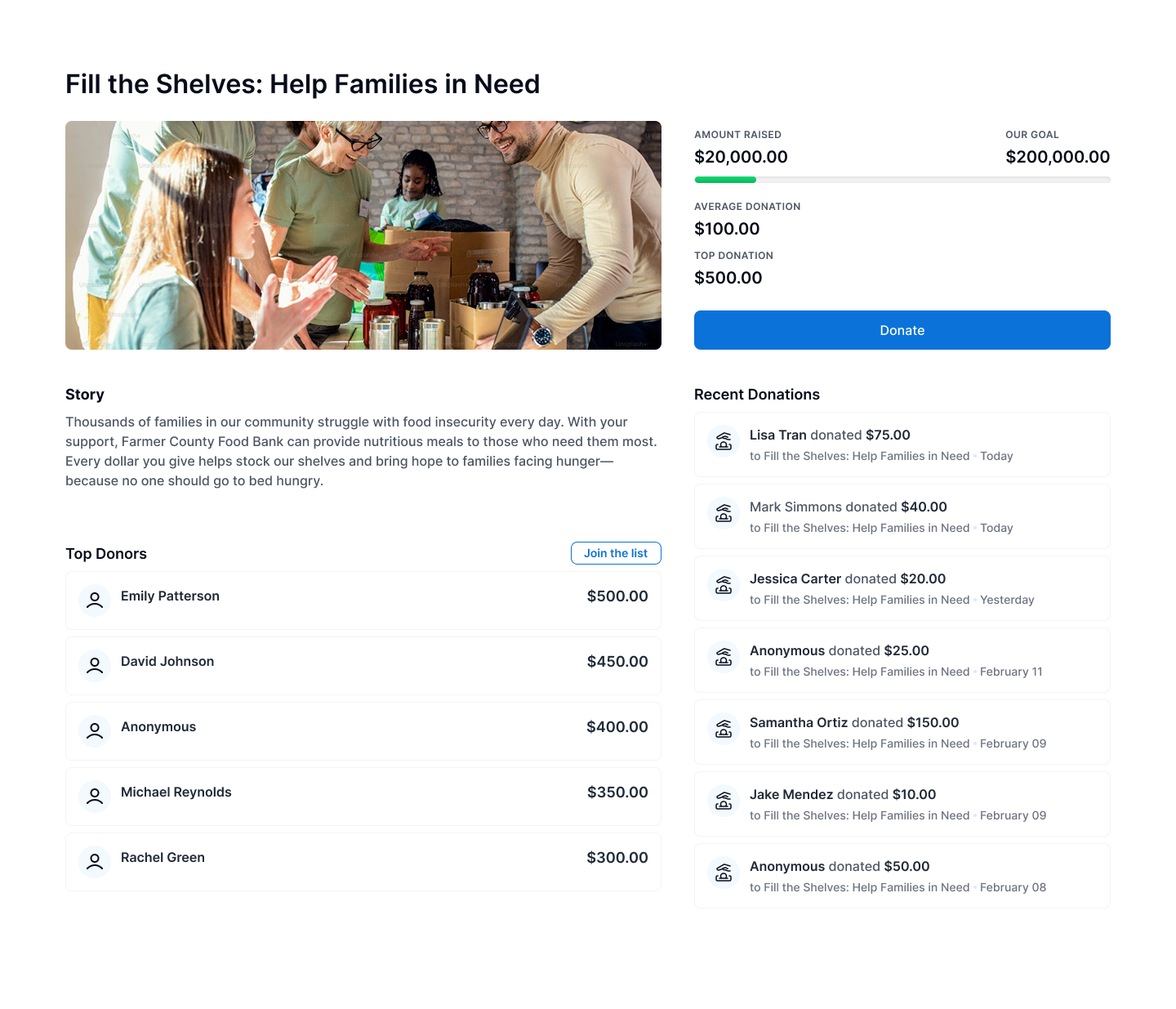Image resolution: width=1176 pixels, height=1009 pixels.
Task: Click the Top Donors section heading
Action: point(106,554)
